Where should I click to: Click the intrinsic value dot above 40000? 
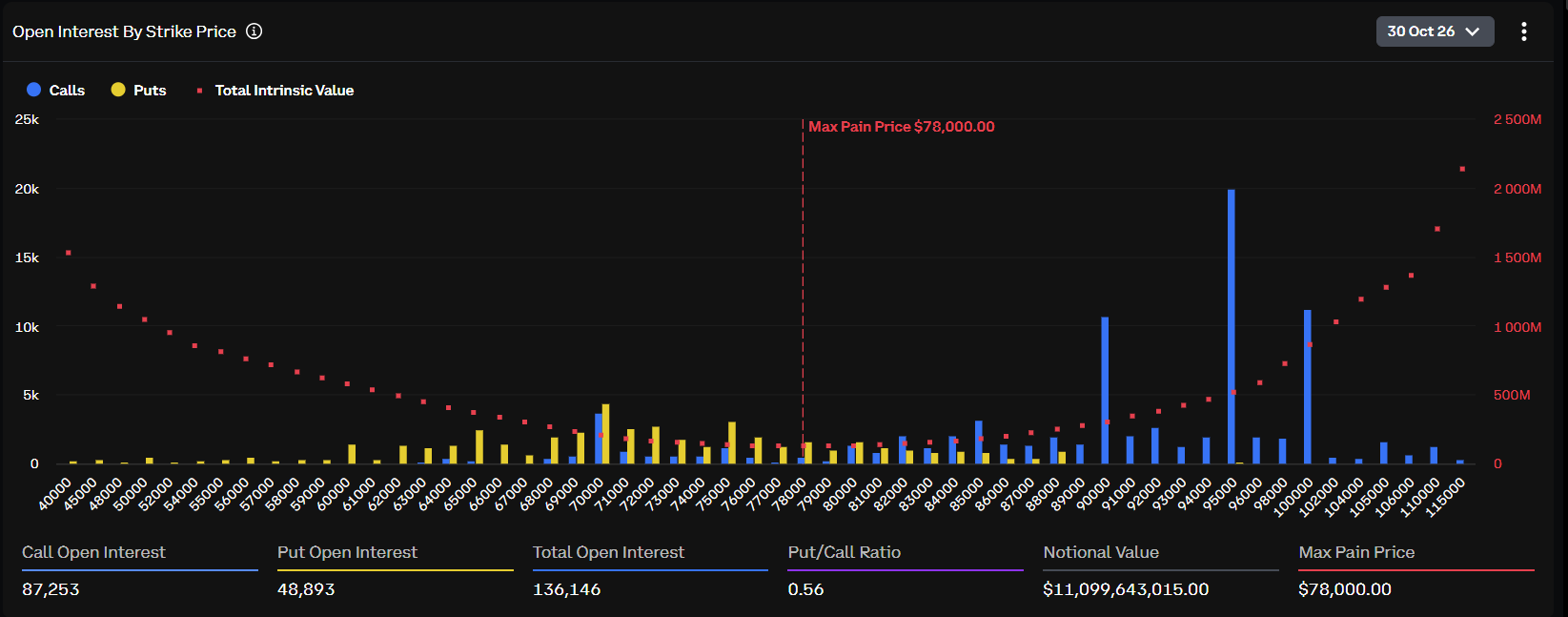[x=69, y=253]
